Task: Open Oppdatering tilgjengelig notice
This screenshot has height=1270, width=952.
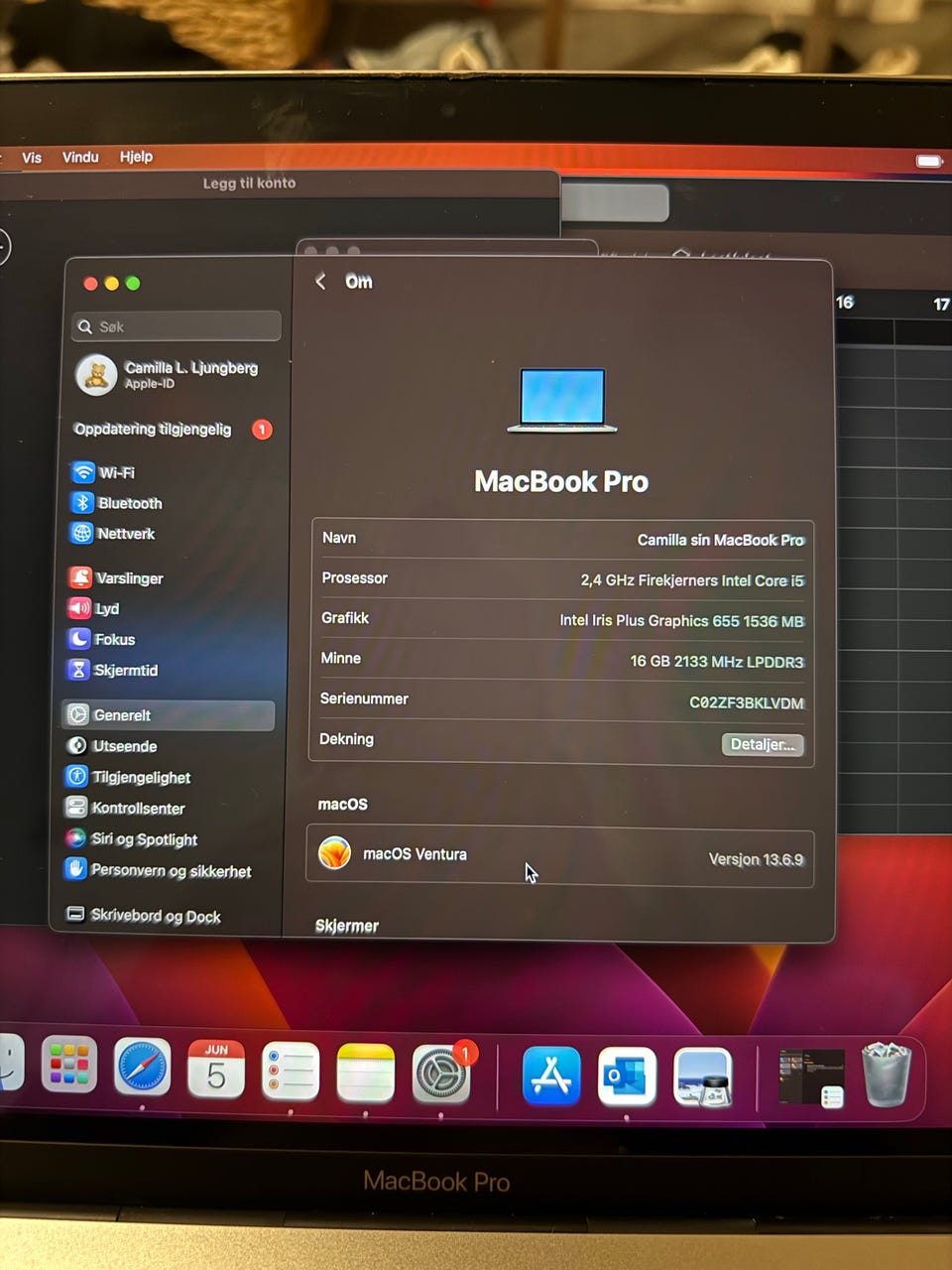Action: pyautogui.click(x=173, y=430)
